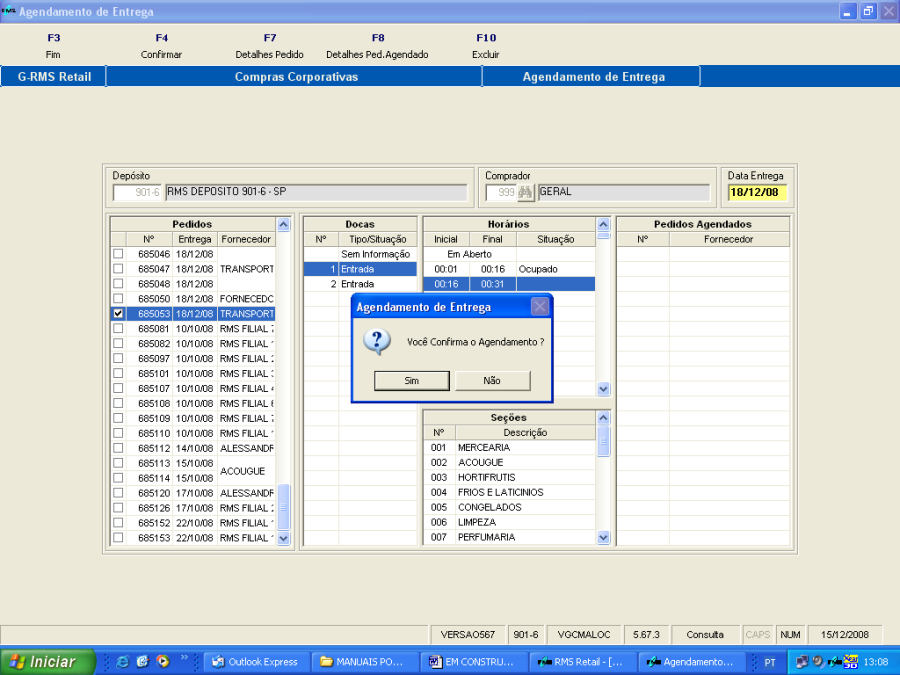
Task: Confirm scheduling with the Sim button
Action: 411,381
